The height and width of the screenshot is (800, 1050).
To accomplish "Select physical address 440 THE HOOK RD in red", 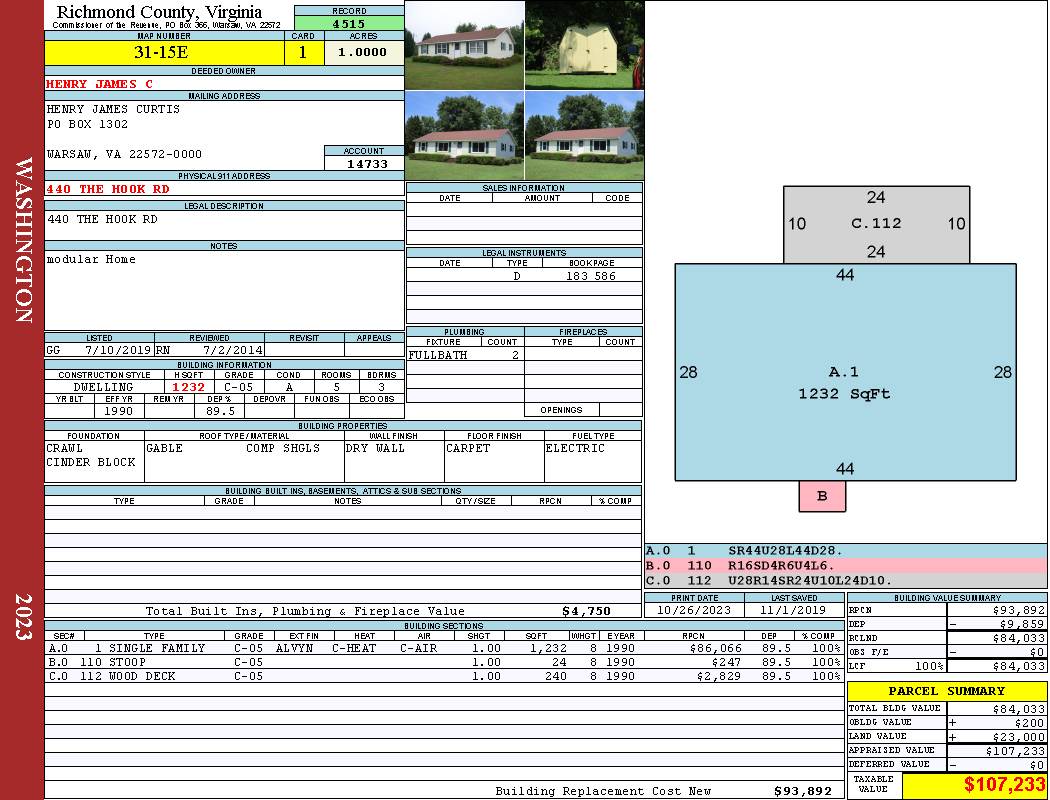I will [x=108, y=189].
